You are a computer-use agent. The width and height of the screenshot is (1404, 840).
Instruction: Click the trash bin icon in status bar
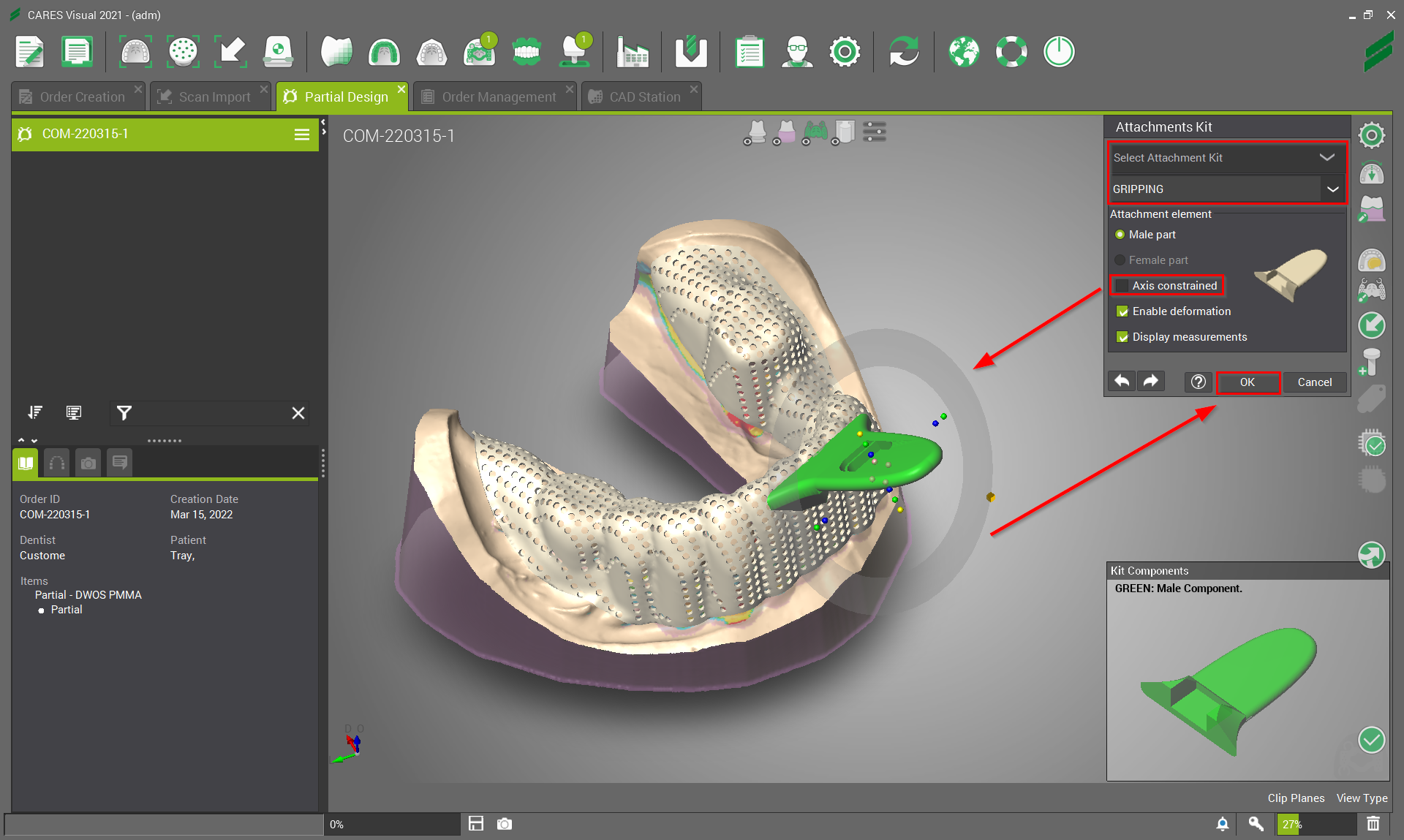pyautogui.click(x=1373, y=824)
